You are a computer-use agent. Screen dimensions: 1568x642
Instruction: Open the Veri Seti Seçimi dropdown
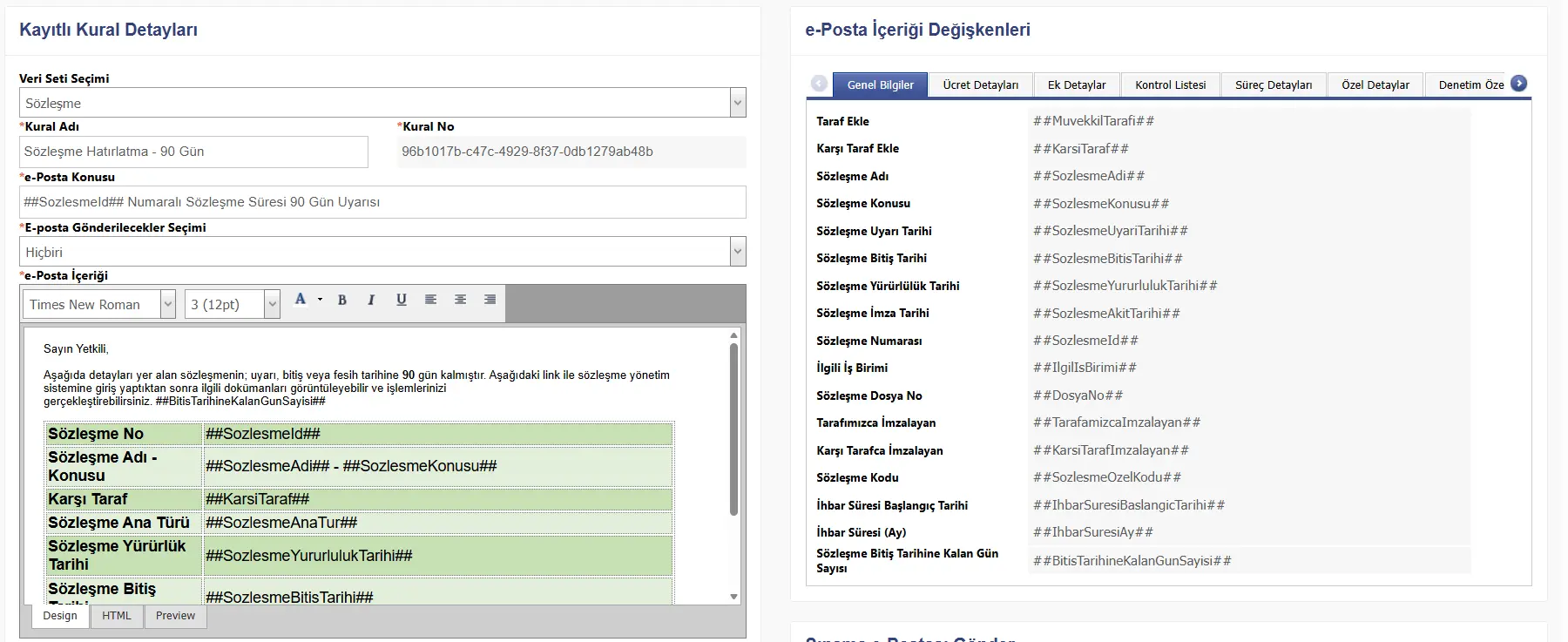(x=737, y=103)
